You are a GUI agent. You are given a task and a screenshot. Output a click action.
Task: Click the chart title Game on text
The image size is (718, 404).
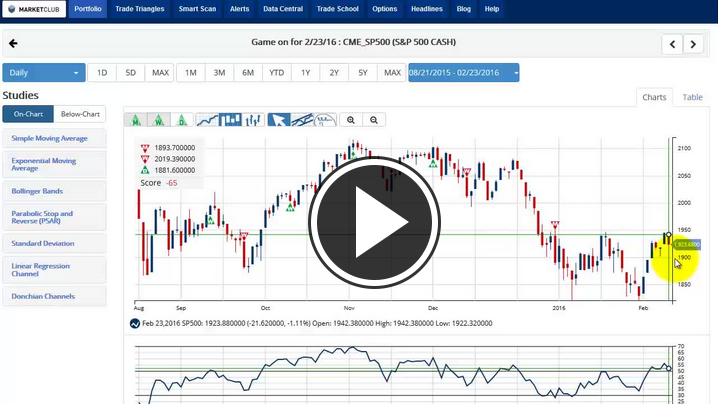[x=354, y=42]
